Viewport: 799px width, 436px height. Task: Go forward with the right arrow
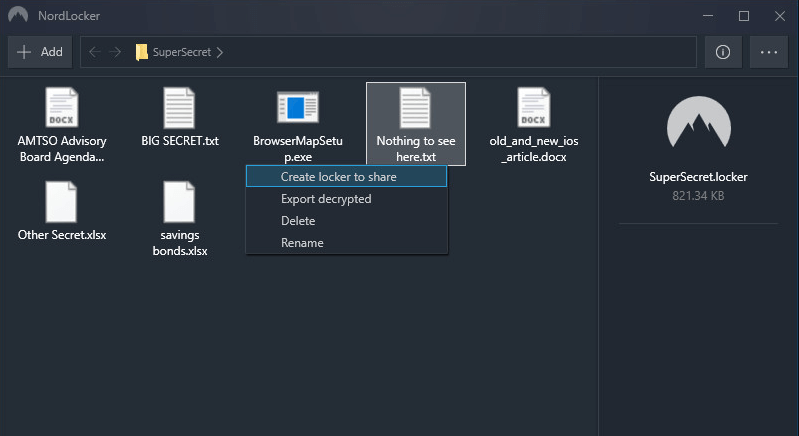tap(116, 52)
